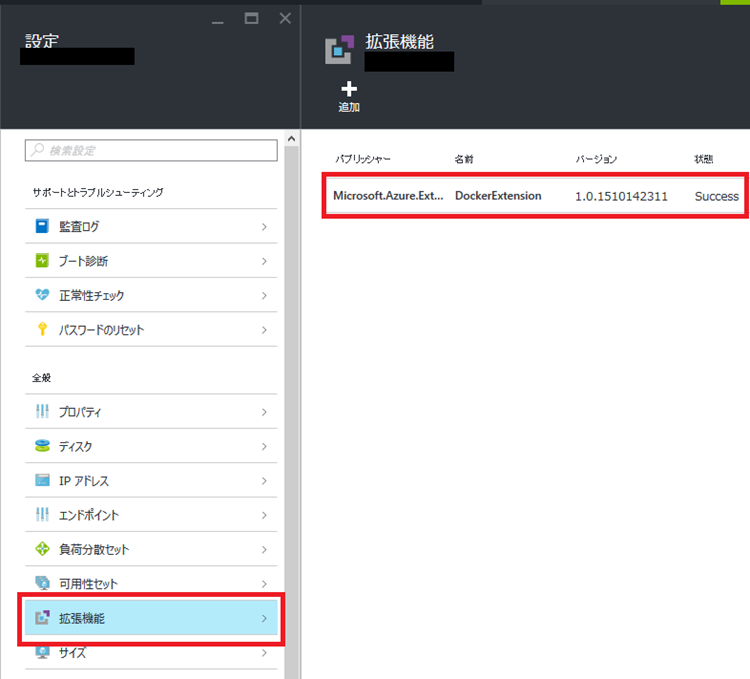Image resolution: width=750 pixels, height=679 pixels.
Task: Expand ディスク chevron arrow
Action: (264, 447)
